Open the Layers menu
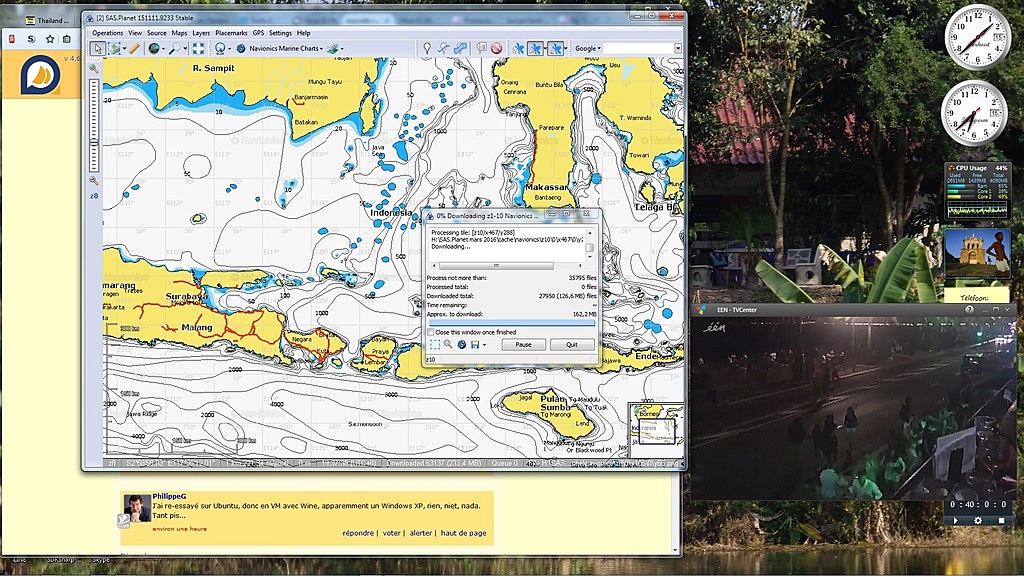 tap(201, 33)
